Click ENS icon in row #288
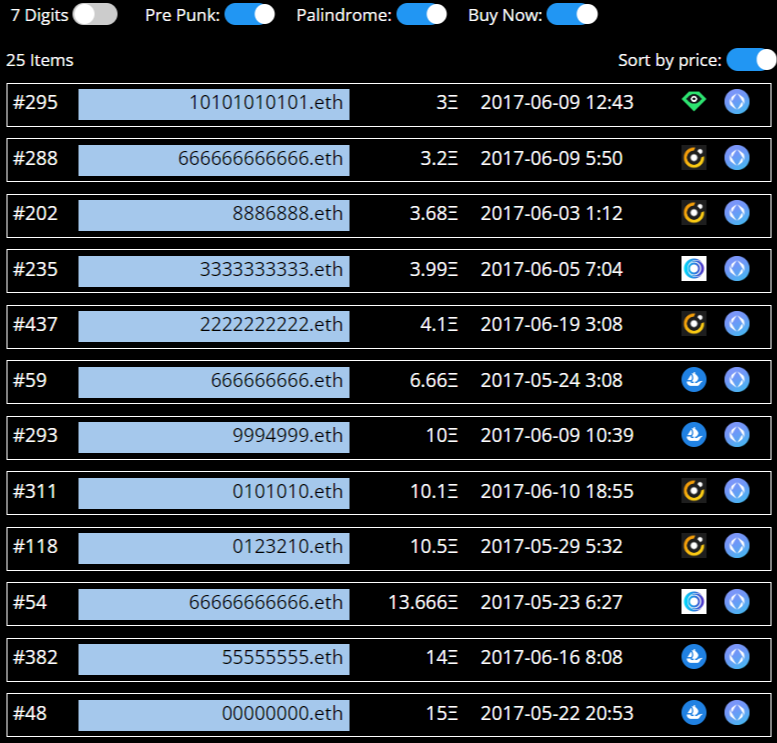Image resolution: width=777 pixels, height=743 pixels. pyautogui.click(x=737, y=158)
